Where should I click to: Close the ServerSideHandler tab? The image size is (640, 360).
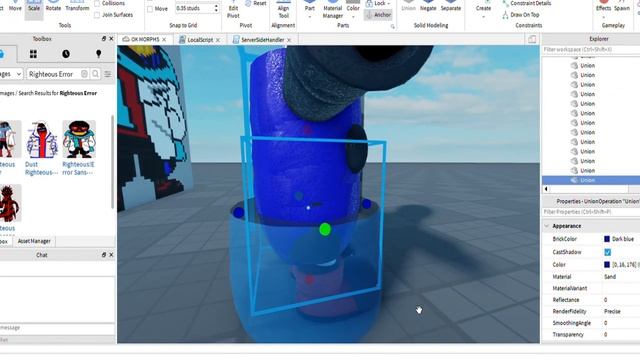[289, 40]
